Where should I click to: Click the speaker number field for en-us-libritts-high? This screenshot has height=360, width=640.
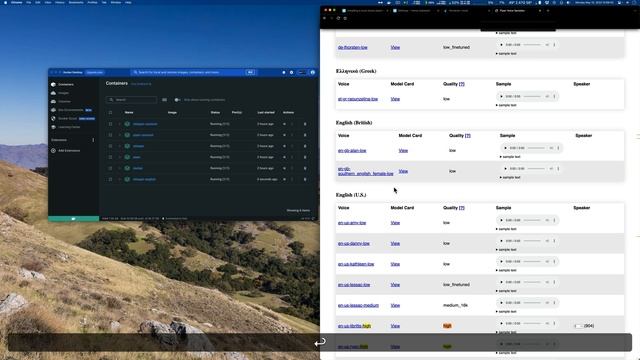578,326
